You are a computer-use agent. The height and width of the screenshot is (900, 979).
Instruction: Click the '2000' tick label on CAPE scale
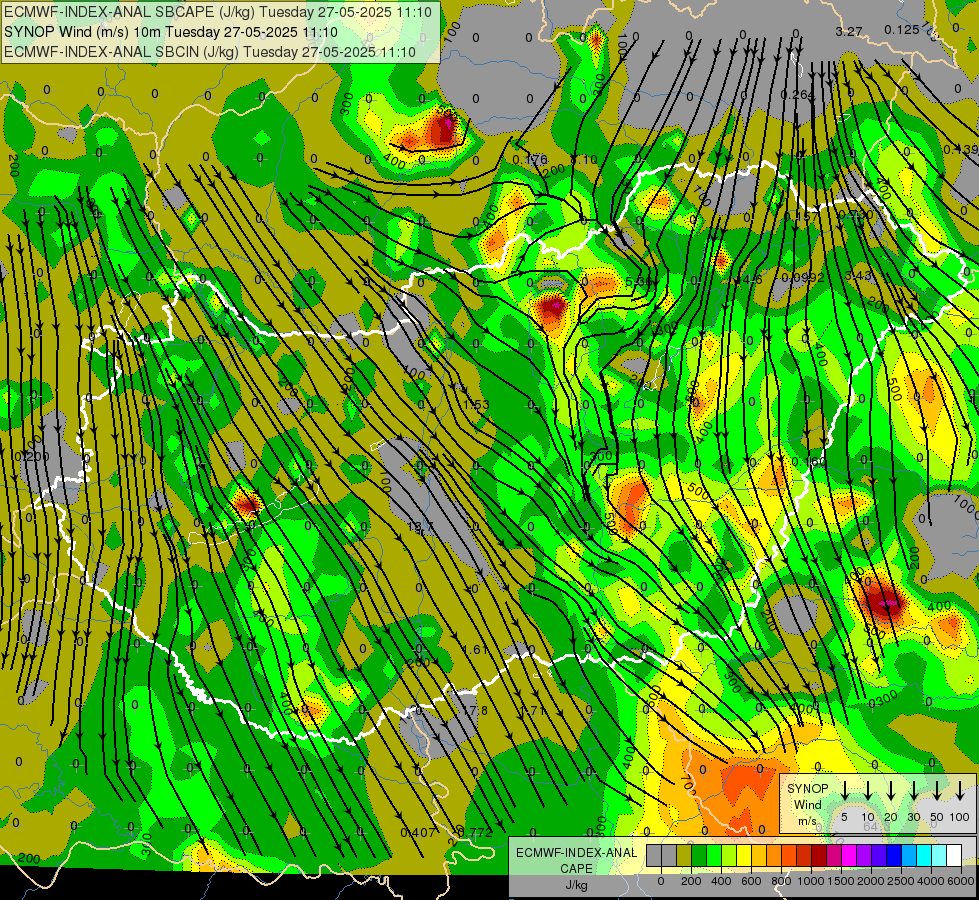click(x=871, y=881)
